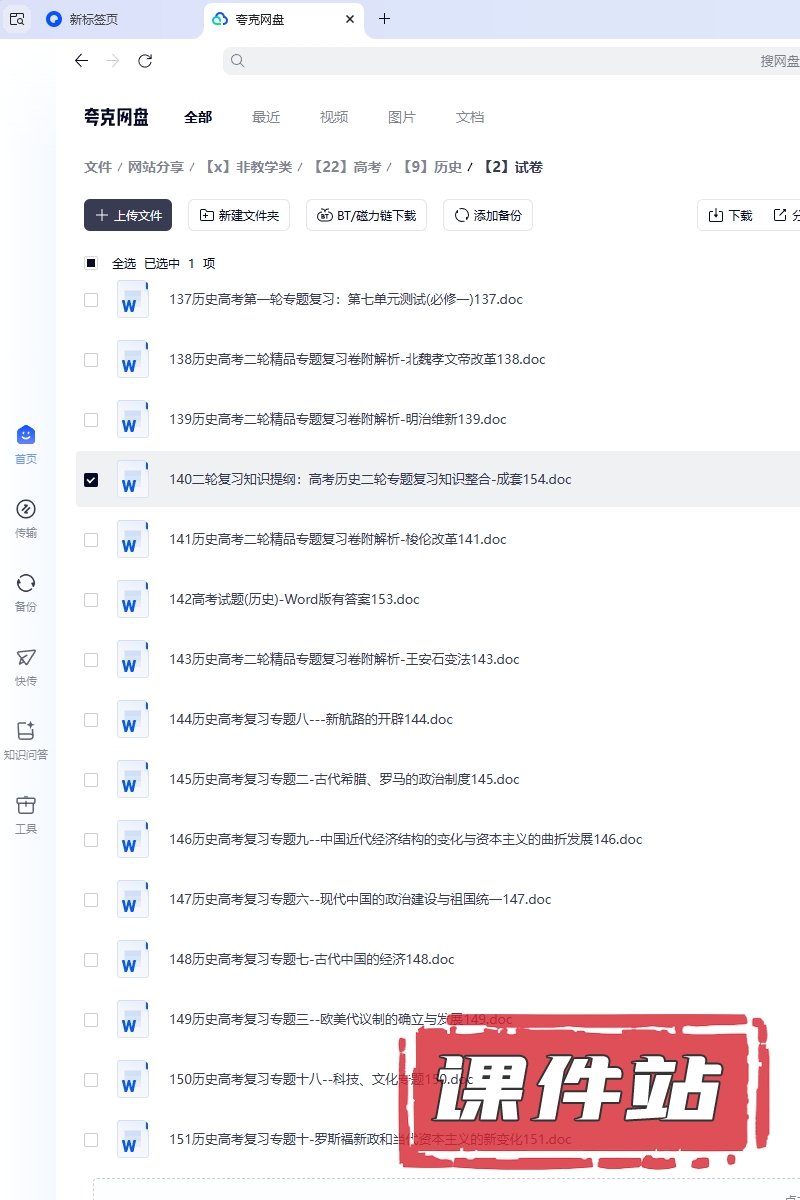
Task: Switch to the 视频 category tab
Action: tap(334, 117)
